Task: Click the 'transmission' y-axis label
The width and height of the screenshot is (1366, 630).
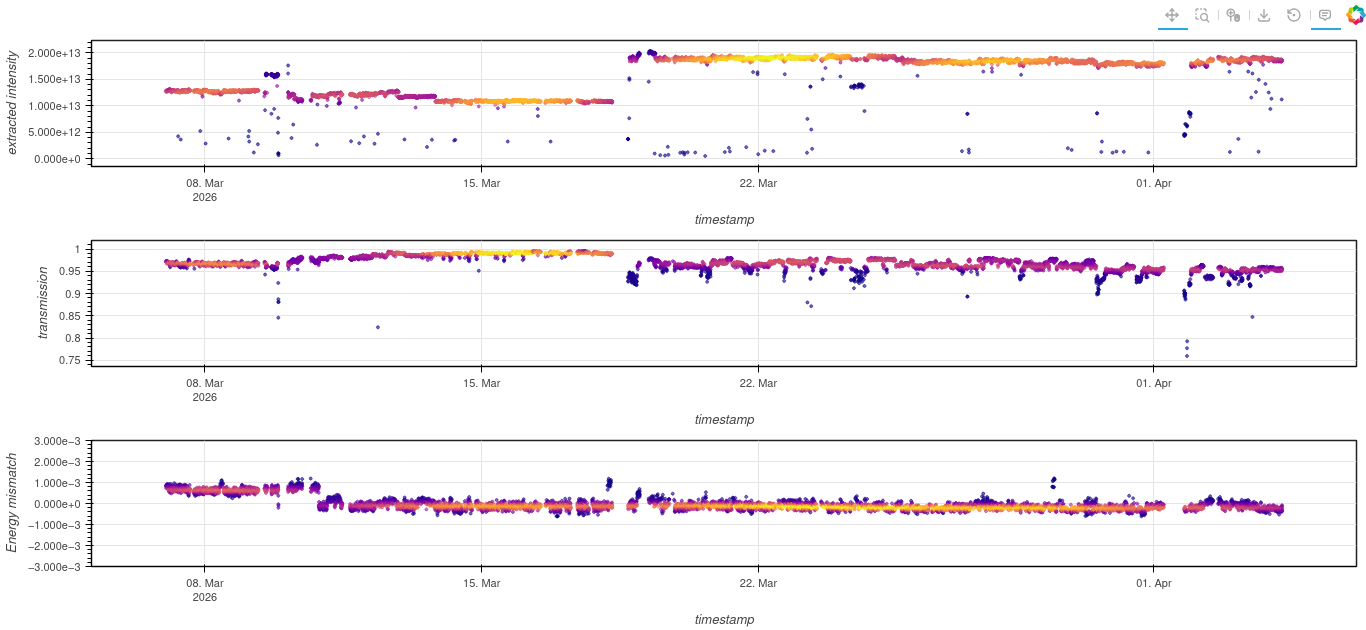Action: (43, 303)
